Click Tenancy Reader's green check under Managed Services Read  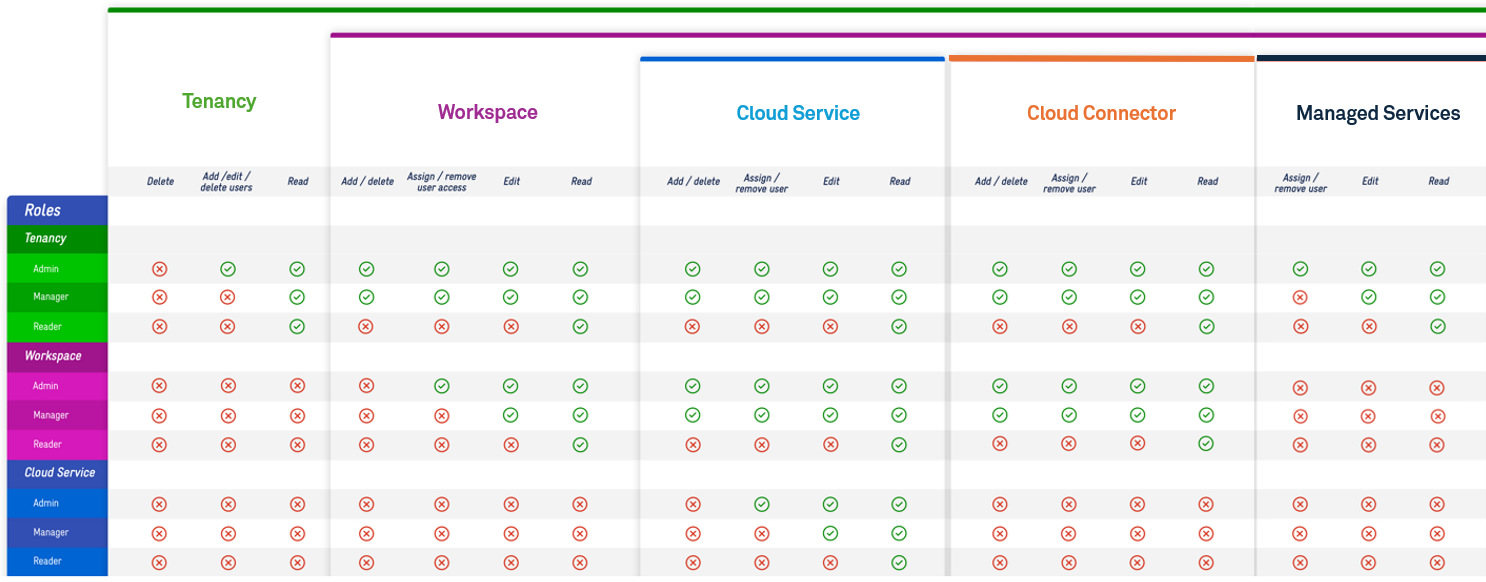click(x=1437, y=326)
